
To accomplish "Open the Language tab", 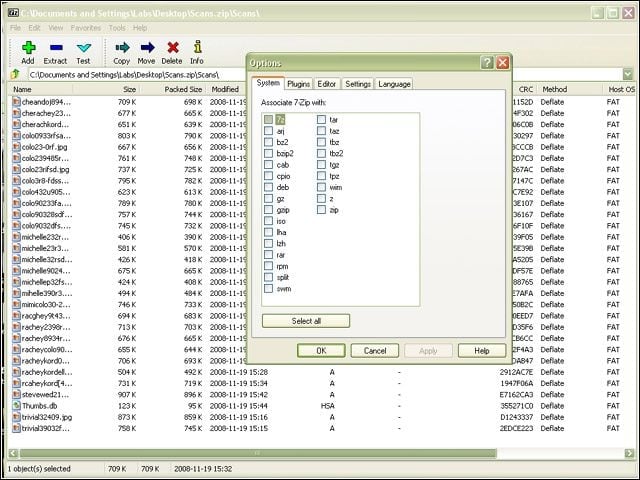I will click(x=394, y=84).
